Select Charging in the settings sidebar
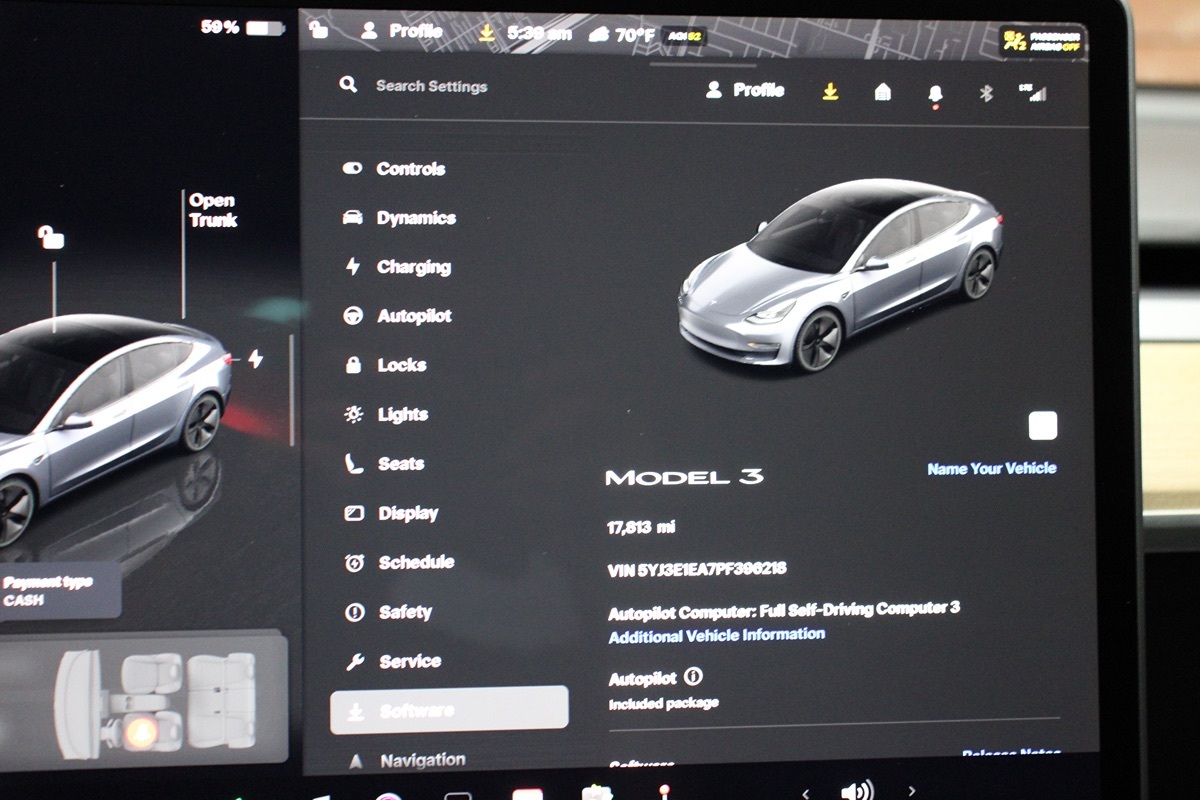 click(413, 267)
